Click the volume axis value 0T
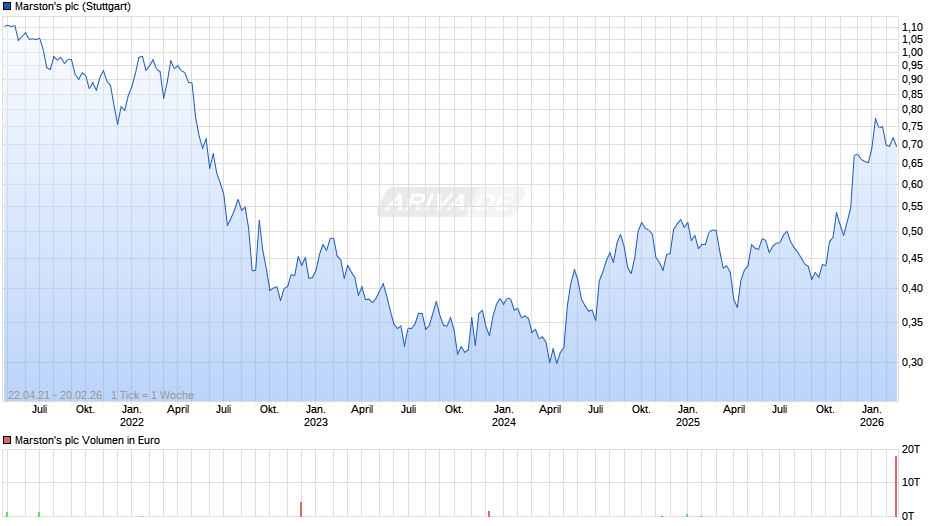 coord(908,516)
